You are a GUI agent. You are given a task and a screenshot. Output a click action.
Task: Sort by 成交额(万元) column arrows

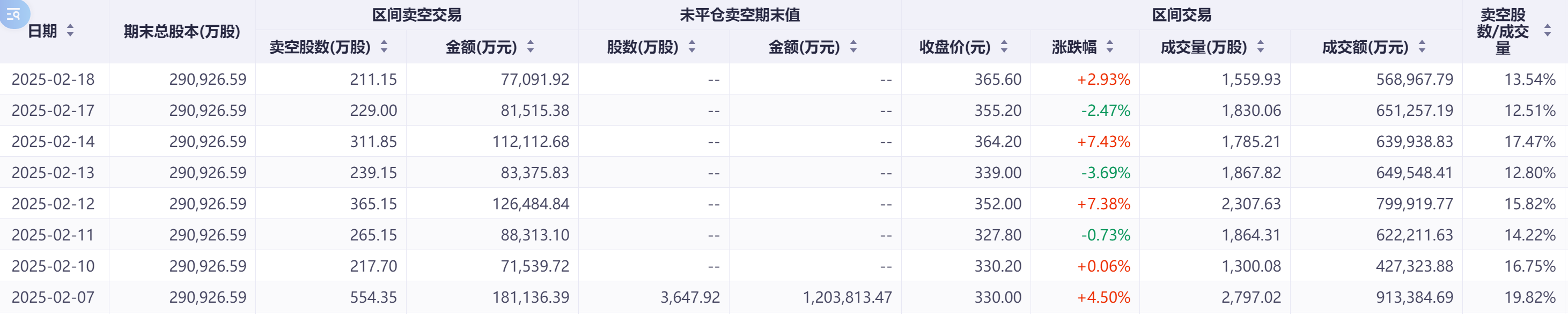[1422, 46]
